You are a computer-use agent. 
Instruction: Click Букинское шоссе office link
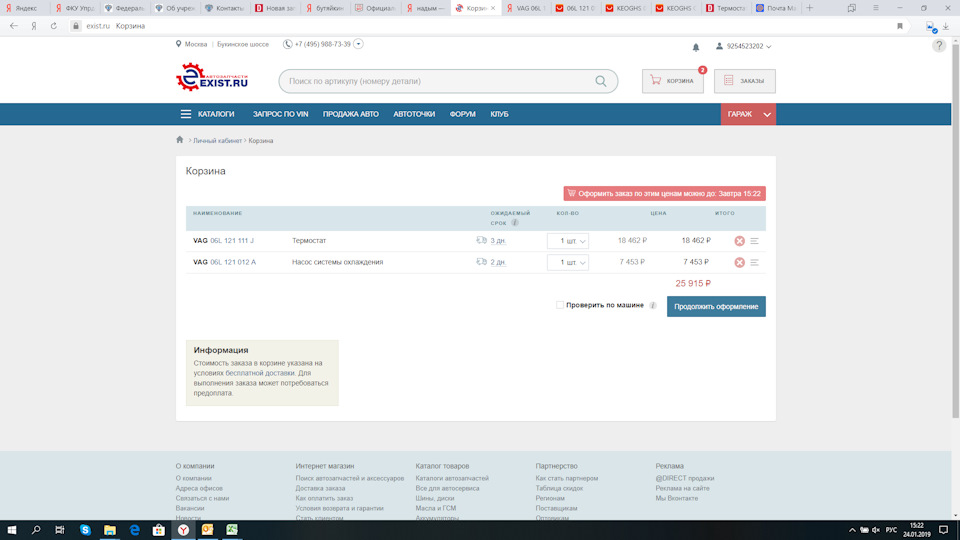pyautogui.click(x=242, y=44)
